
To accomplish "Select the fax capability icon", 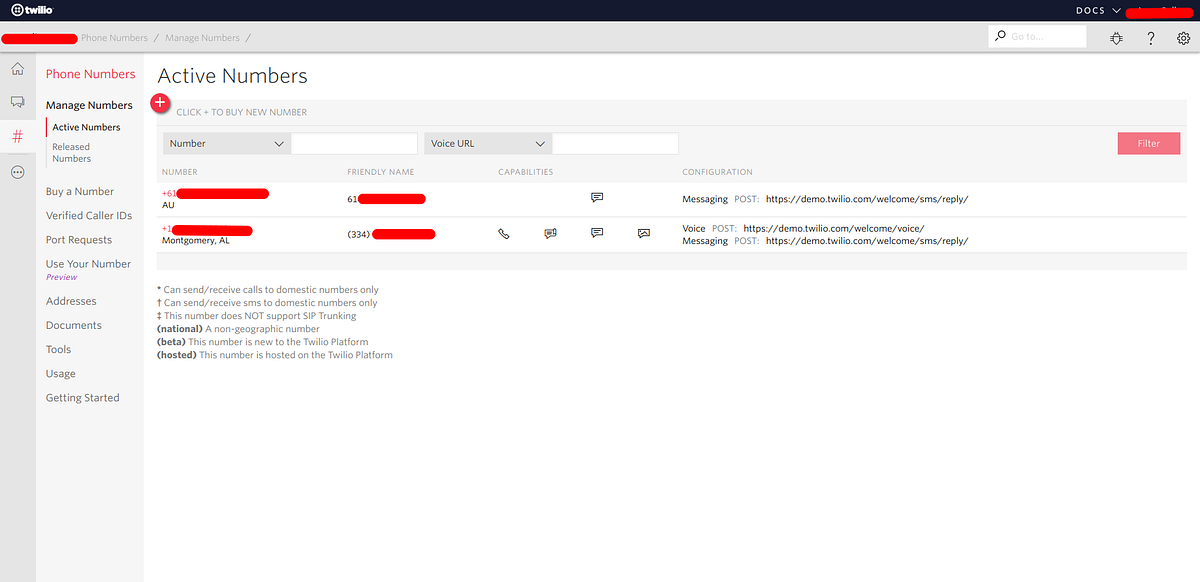I will coord(550,233).
